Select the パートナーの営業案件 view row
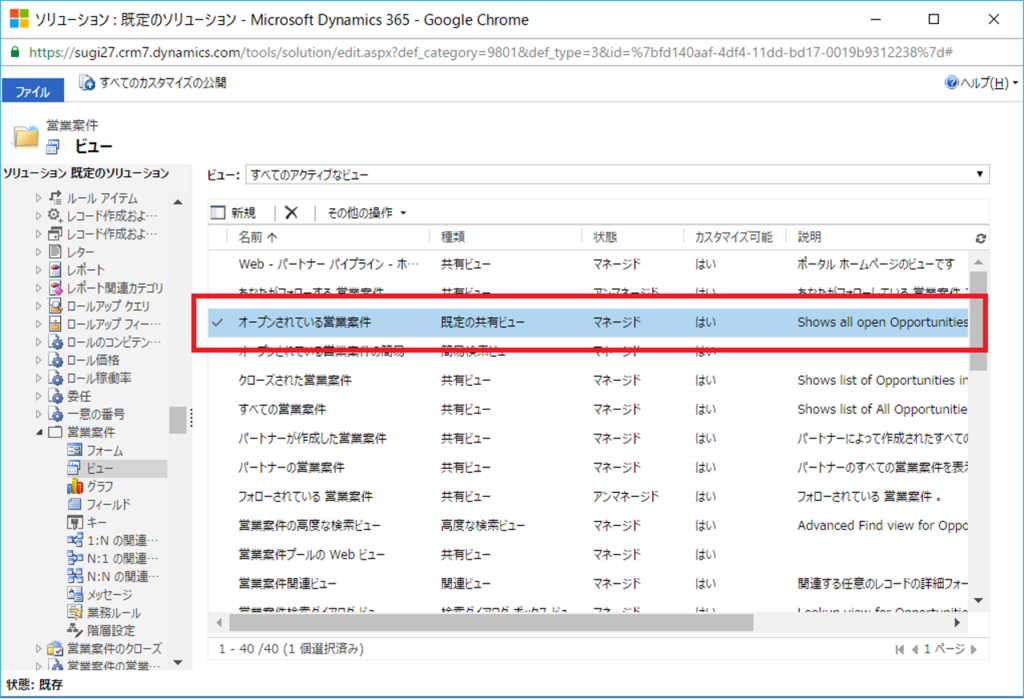 588,467
